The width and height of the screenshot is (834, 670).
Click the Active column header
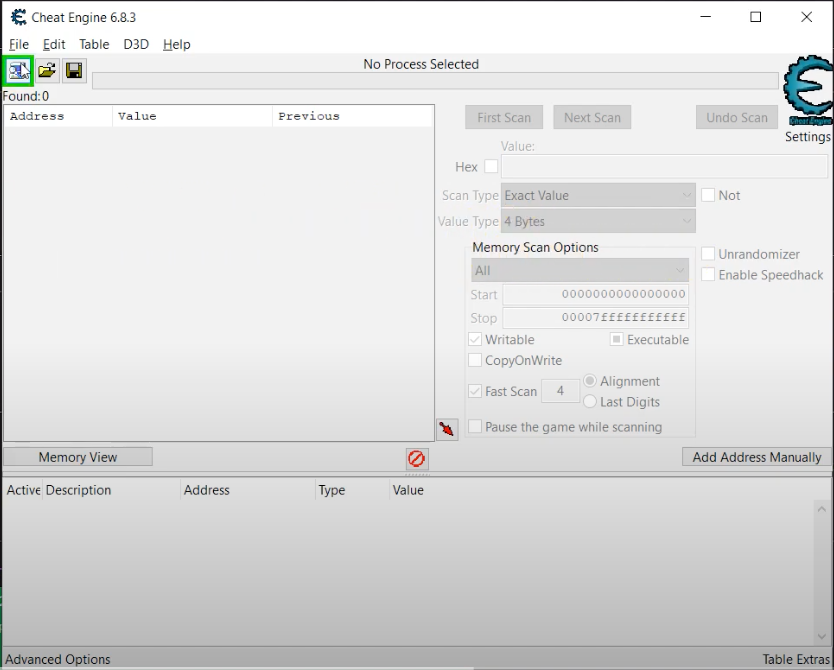tap(23, 490)
